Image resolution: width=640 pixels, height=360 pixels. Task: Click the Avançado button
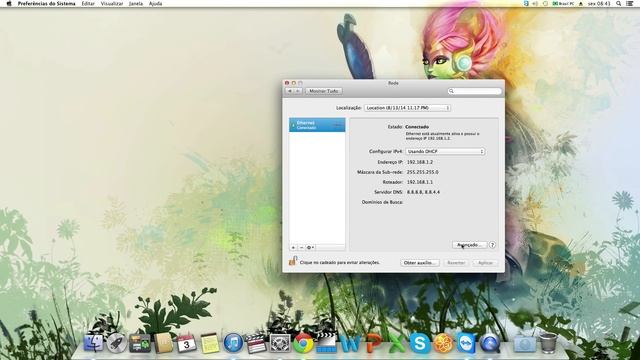469,245
